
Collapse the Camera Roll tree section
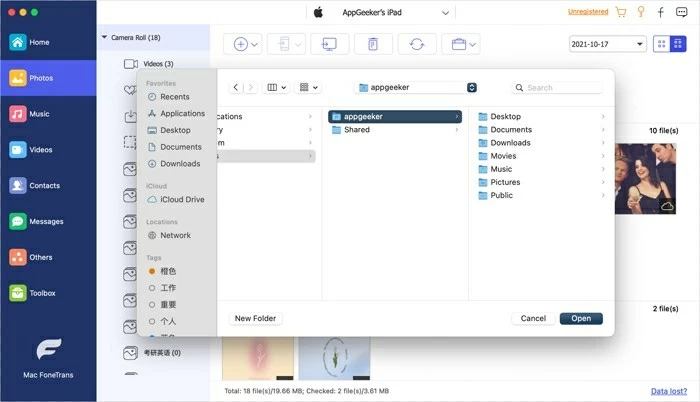click(105, 37)
